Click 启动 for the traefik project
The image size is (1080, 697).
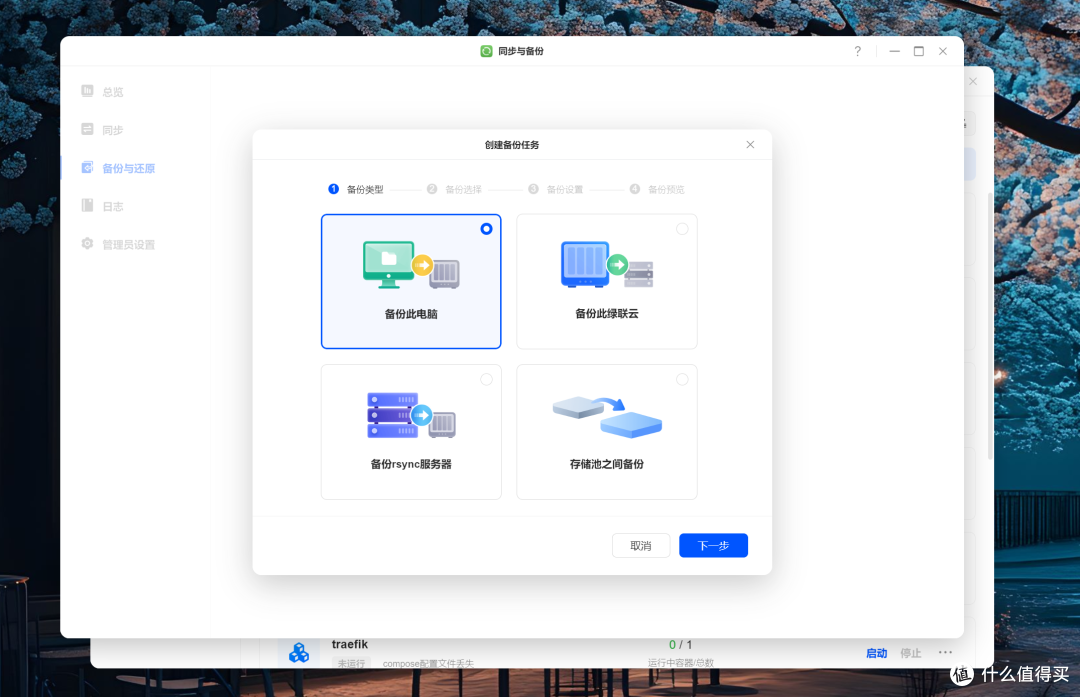click(876, 653)
